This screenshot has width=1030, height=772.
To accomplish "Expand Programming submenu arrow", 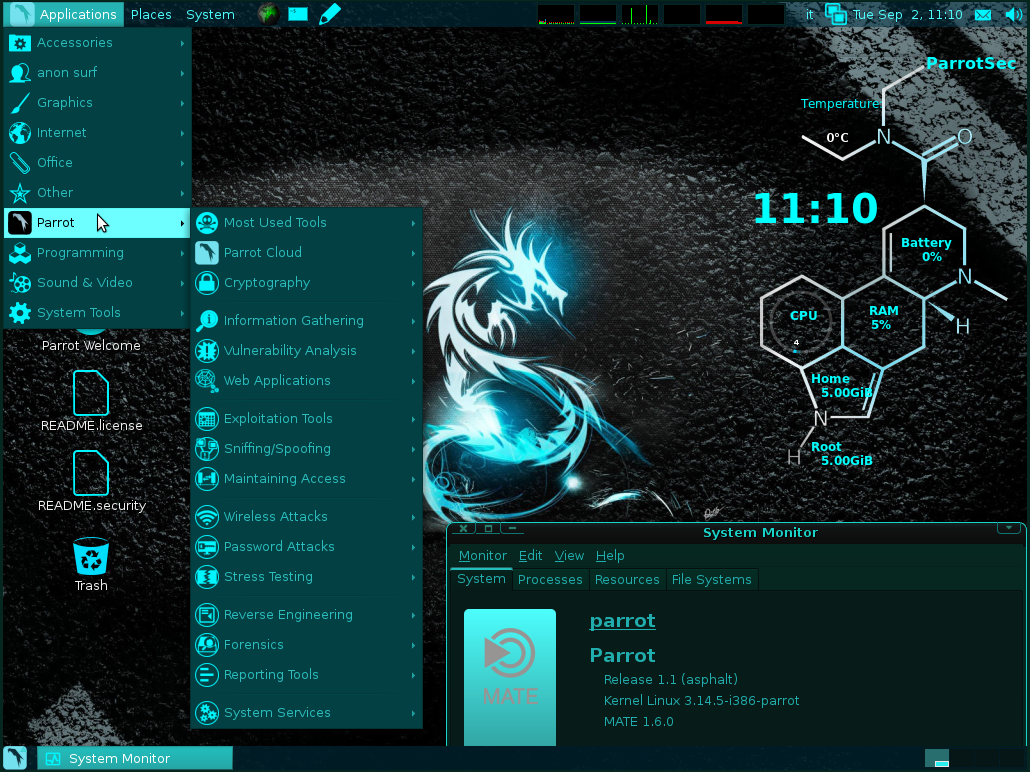I will point(182,254).
